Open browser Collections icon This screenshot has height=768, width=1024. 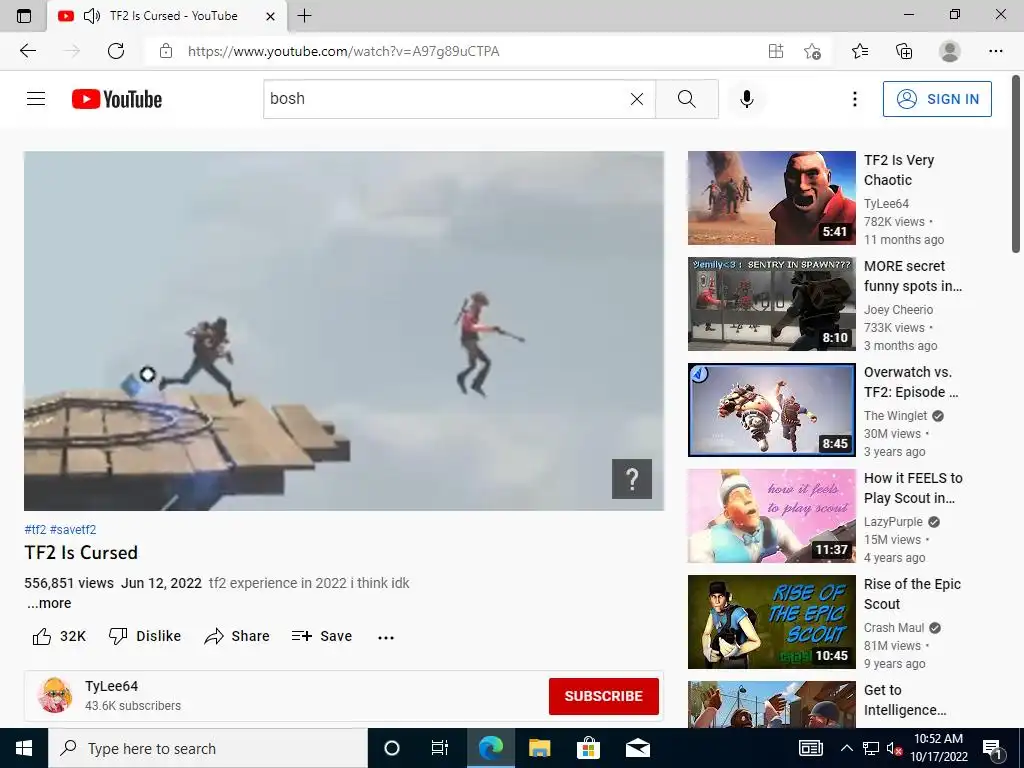coord(904,51)
